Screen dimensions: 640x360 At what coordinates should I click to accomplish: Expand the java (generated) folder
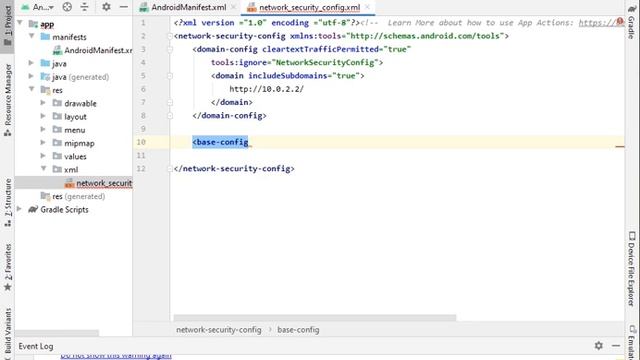pos(31,76)
